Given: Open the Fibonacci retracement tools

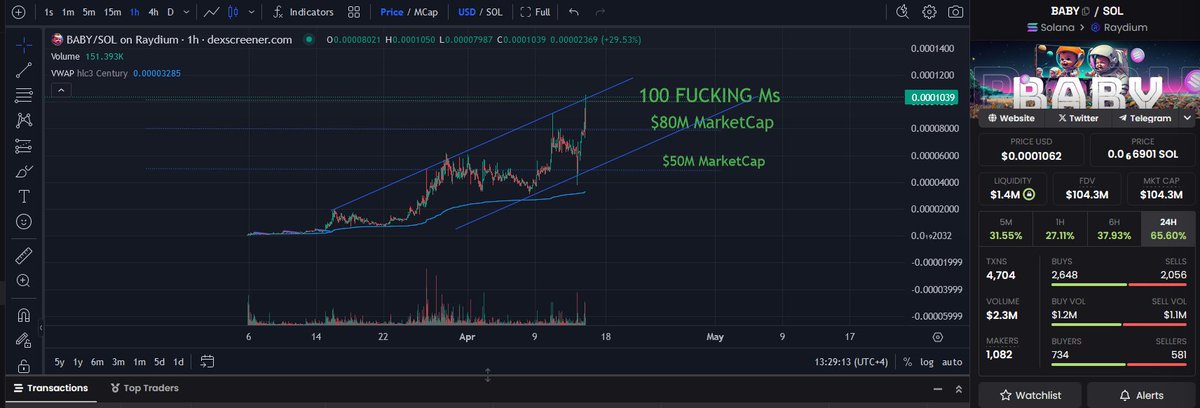Looking at the screenshot, I should [24, 95].
